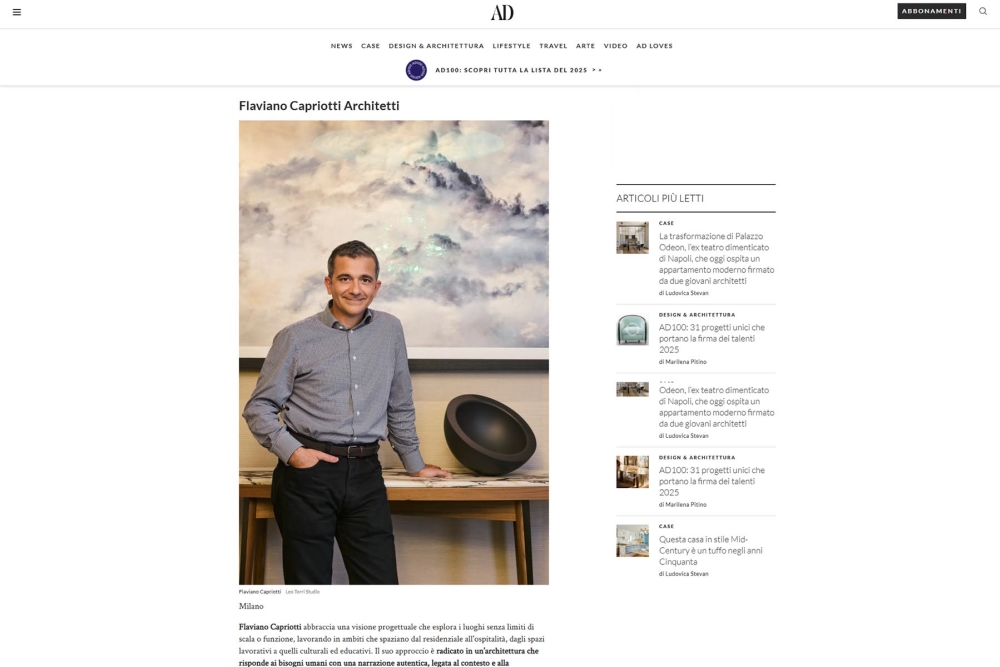Open the News menu item
The image size is (1000, 667).
[x=341, y=46]
